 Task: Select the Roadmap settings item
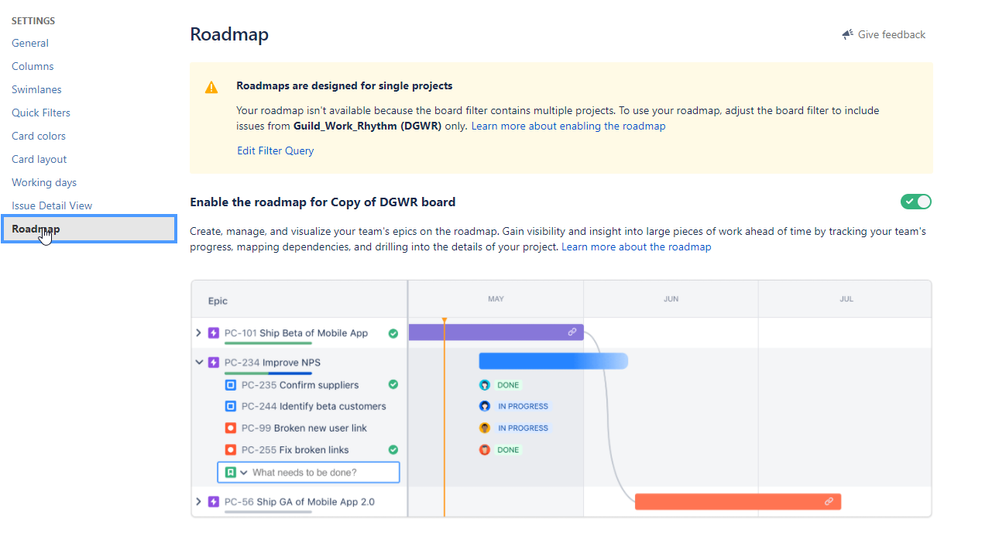click(x=89, y=229)
